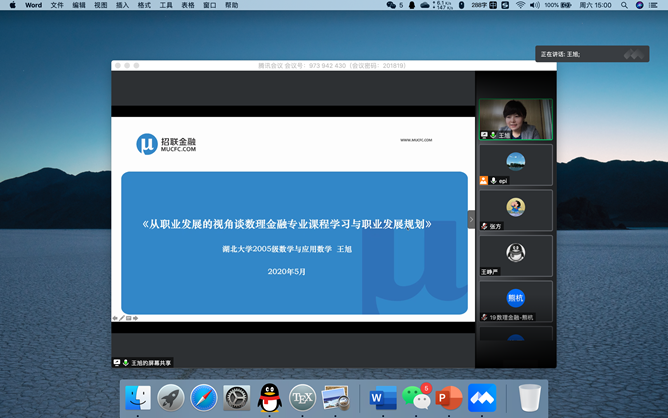Image resolution: width=668 pixels, height=418 pixels.
Task: Open System Preferences from the Dock
Action: point(237,398)
